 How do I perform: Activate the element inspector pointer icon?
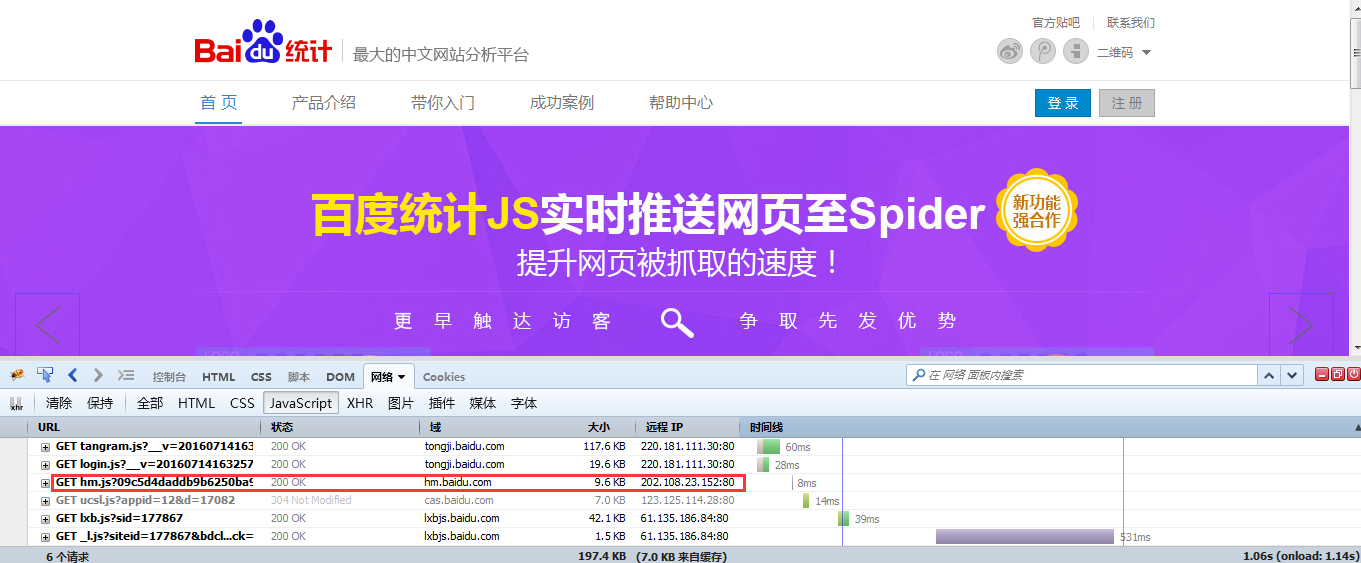pyautogui.click(x=45, y=376)
